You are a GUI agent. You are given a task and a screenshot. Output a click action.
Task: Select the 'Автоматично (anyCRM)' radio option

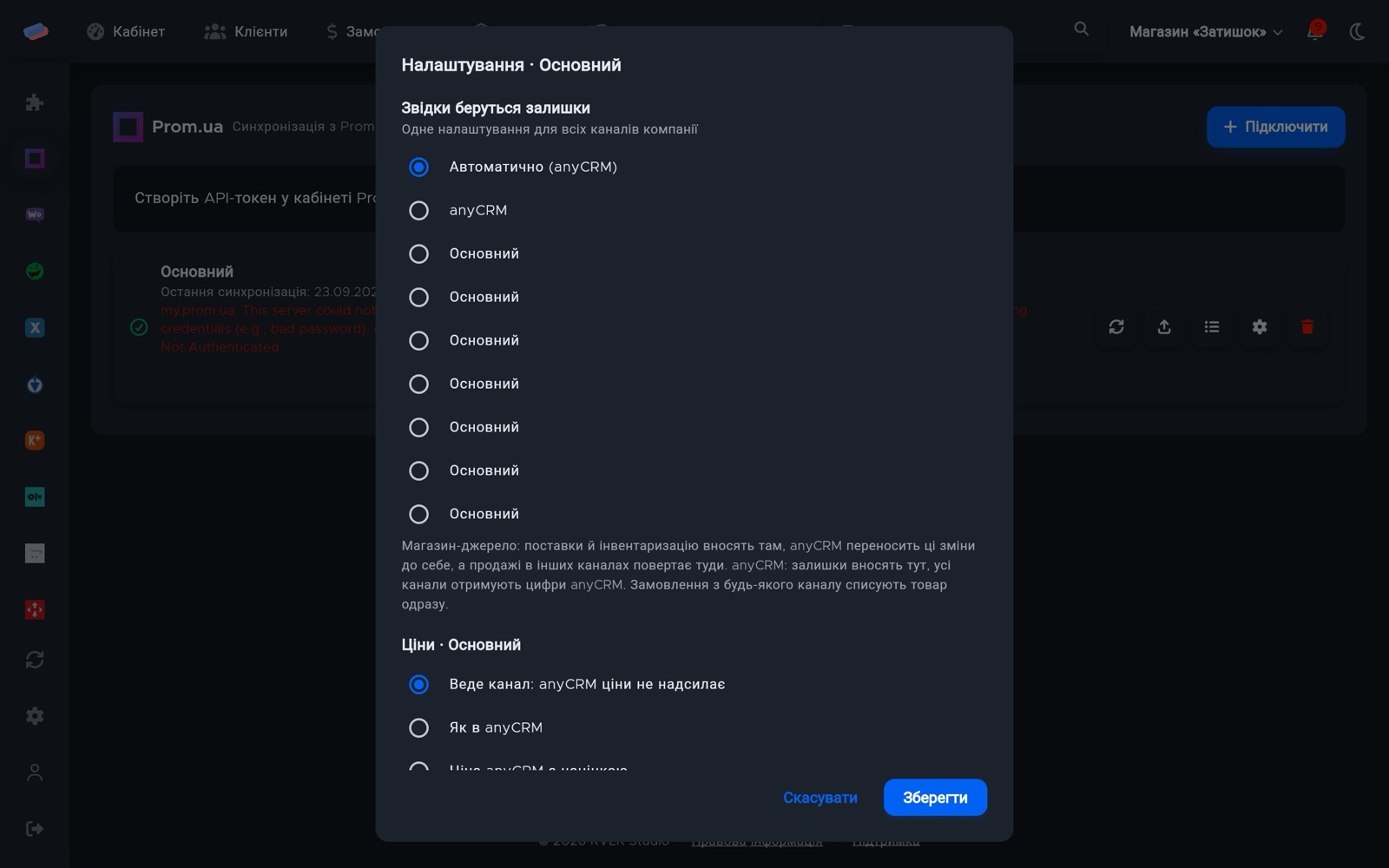(x=418, y=167)
